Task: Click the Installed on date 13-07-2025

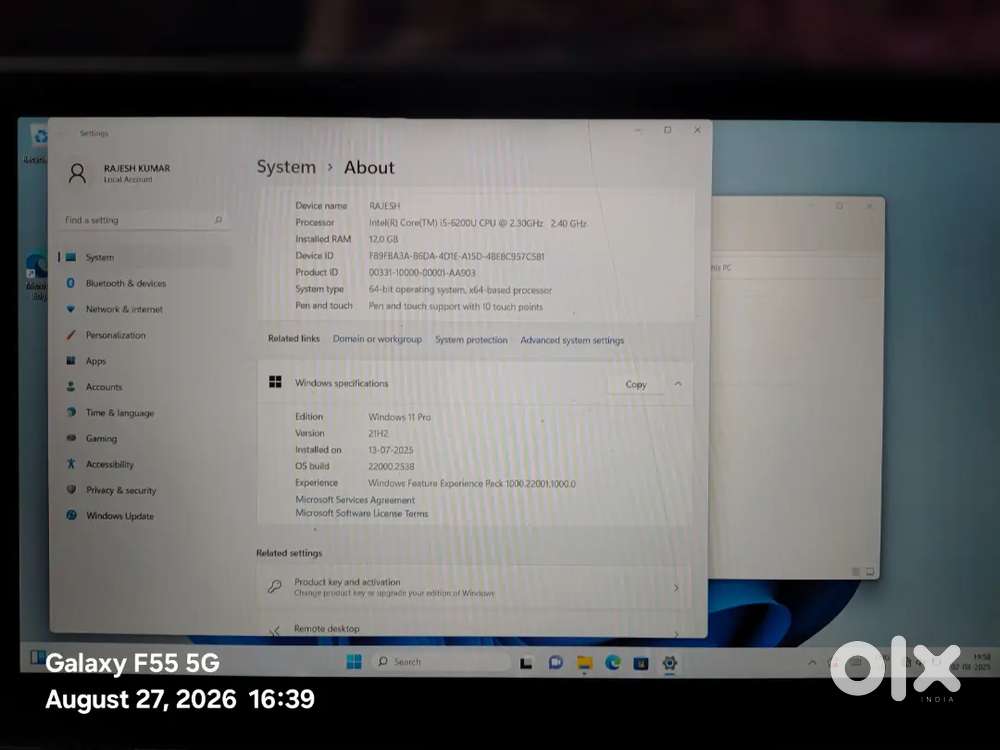Action: tap(390, 450)
